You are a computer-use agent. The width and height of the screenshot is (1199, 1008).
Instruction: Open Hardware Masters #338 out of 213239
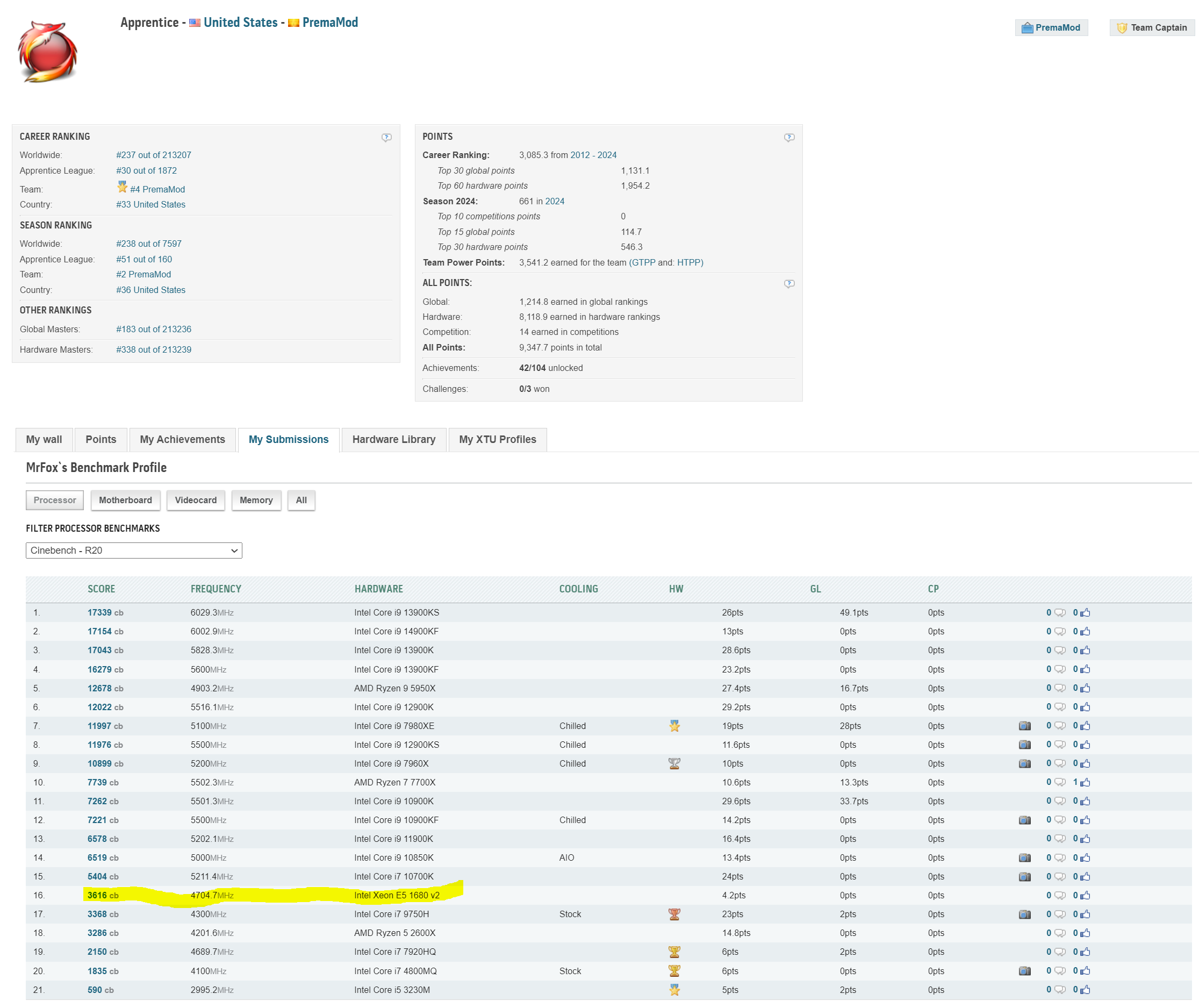tap(154, 350)
